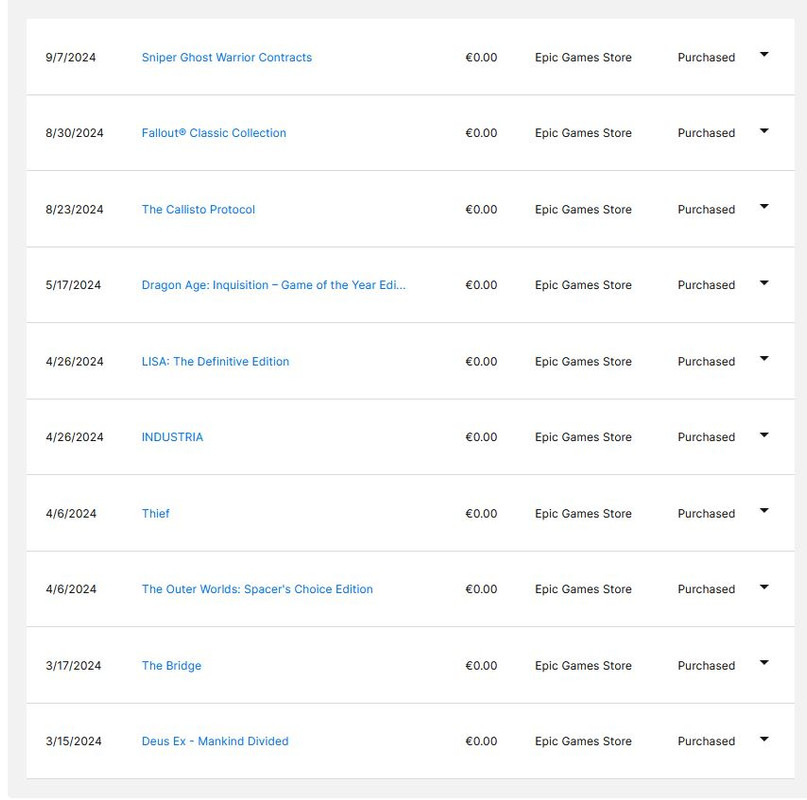
Task: Expand the Dragon Age: Inquisition row arrow
Action: 764,282
